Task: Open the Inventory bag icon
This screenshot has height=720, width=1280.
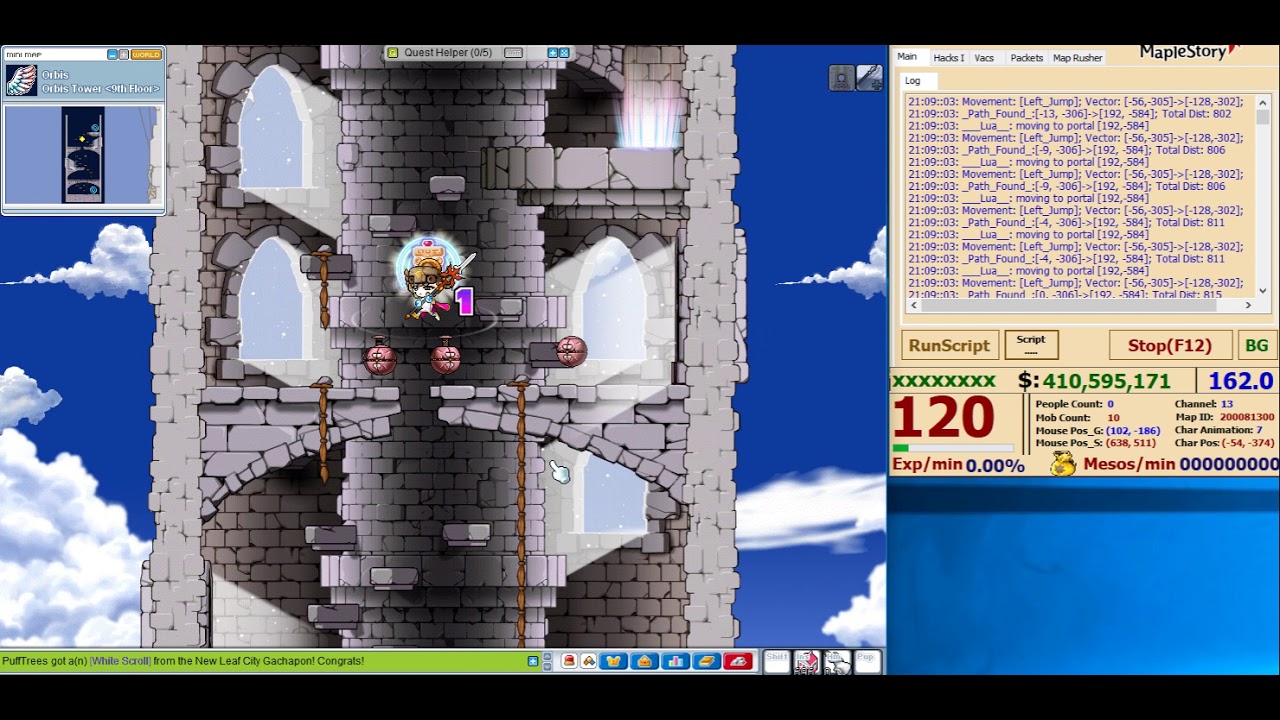Action: 644,661
